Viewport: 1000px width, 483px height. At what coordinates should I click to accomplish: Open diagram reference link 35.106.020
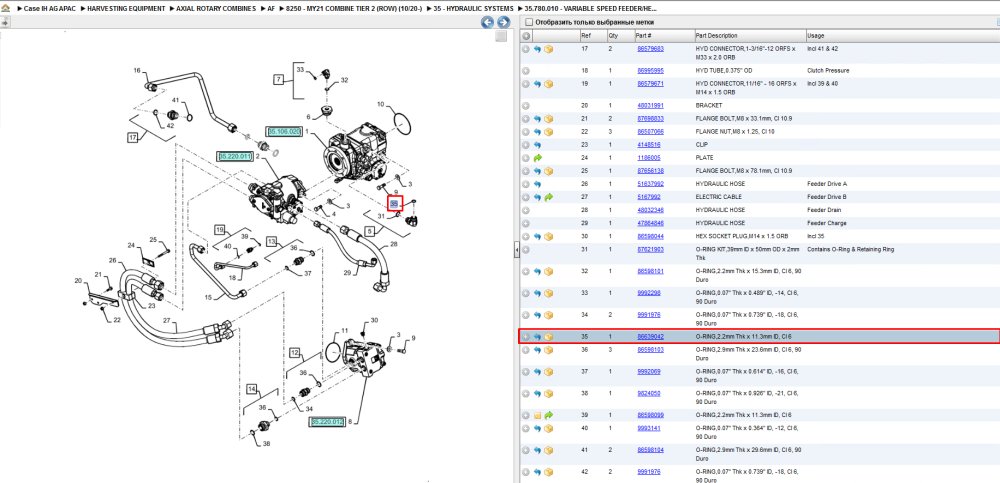[284, 131]
